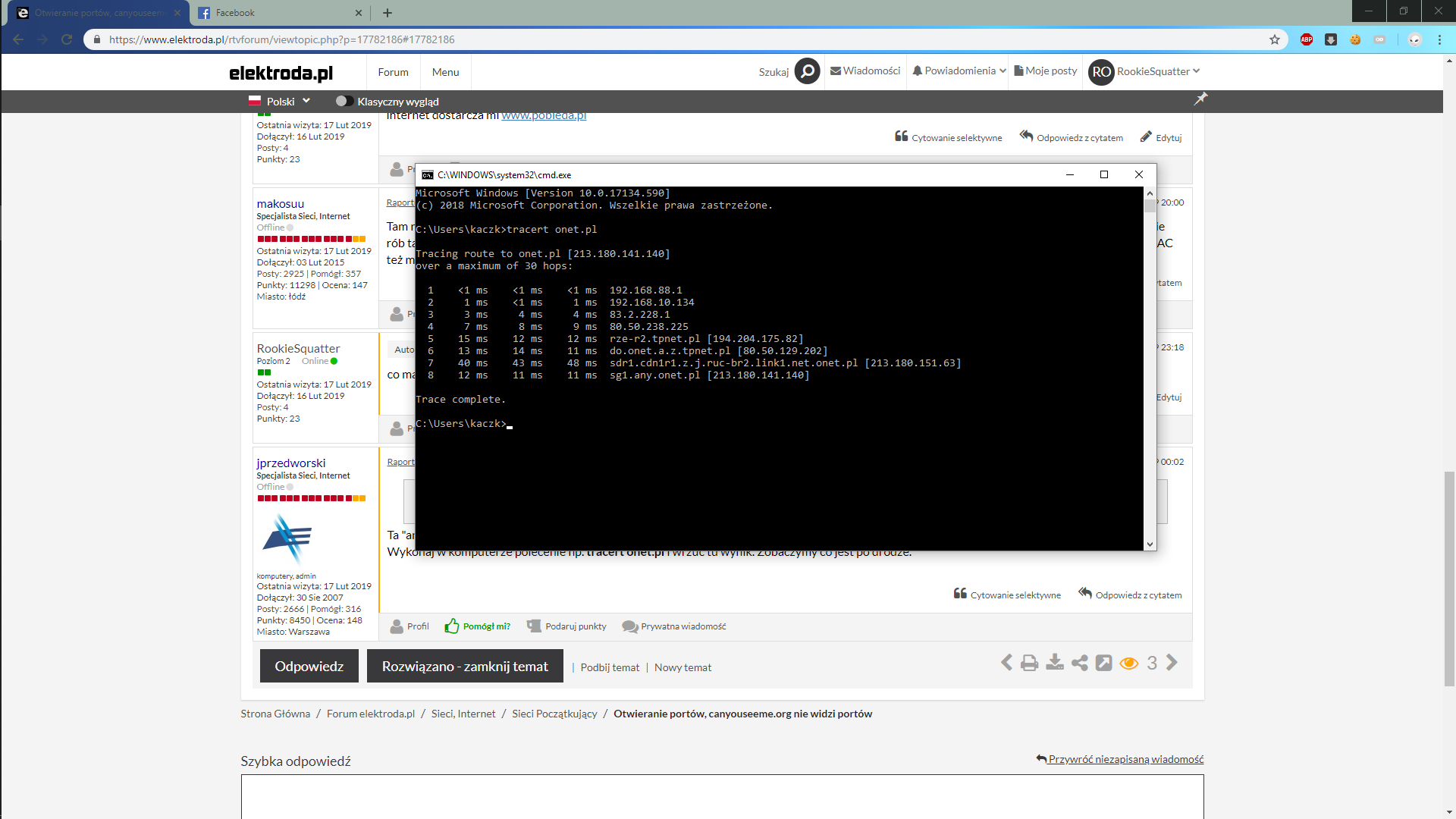Click Przywróć niezapisaną wiadomość link
The width and height of the screenshot is (1456, 819).
click(x=1120, y=759)
